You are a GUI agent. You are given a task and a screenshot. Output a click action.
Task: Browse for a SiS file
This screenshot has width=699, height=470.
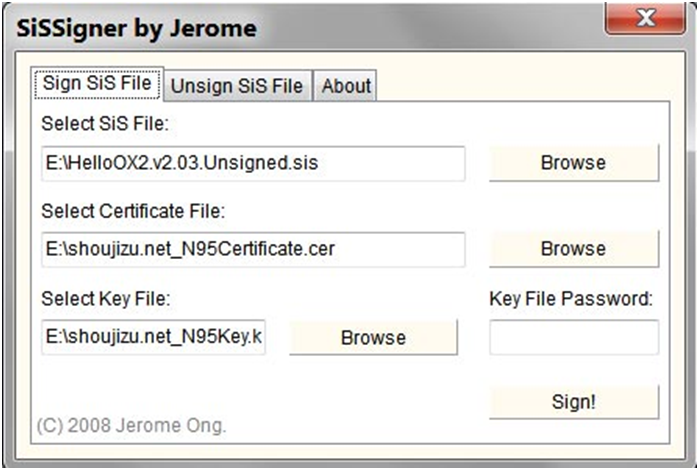tap(573, 163)
